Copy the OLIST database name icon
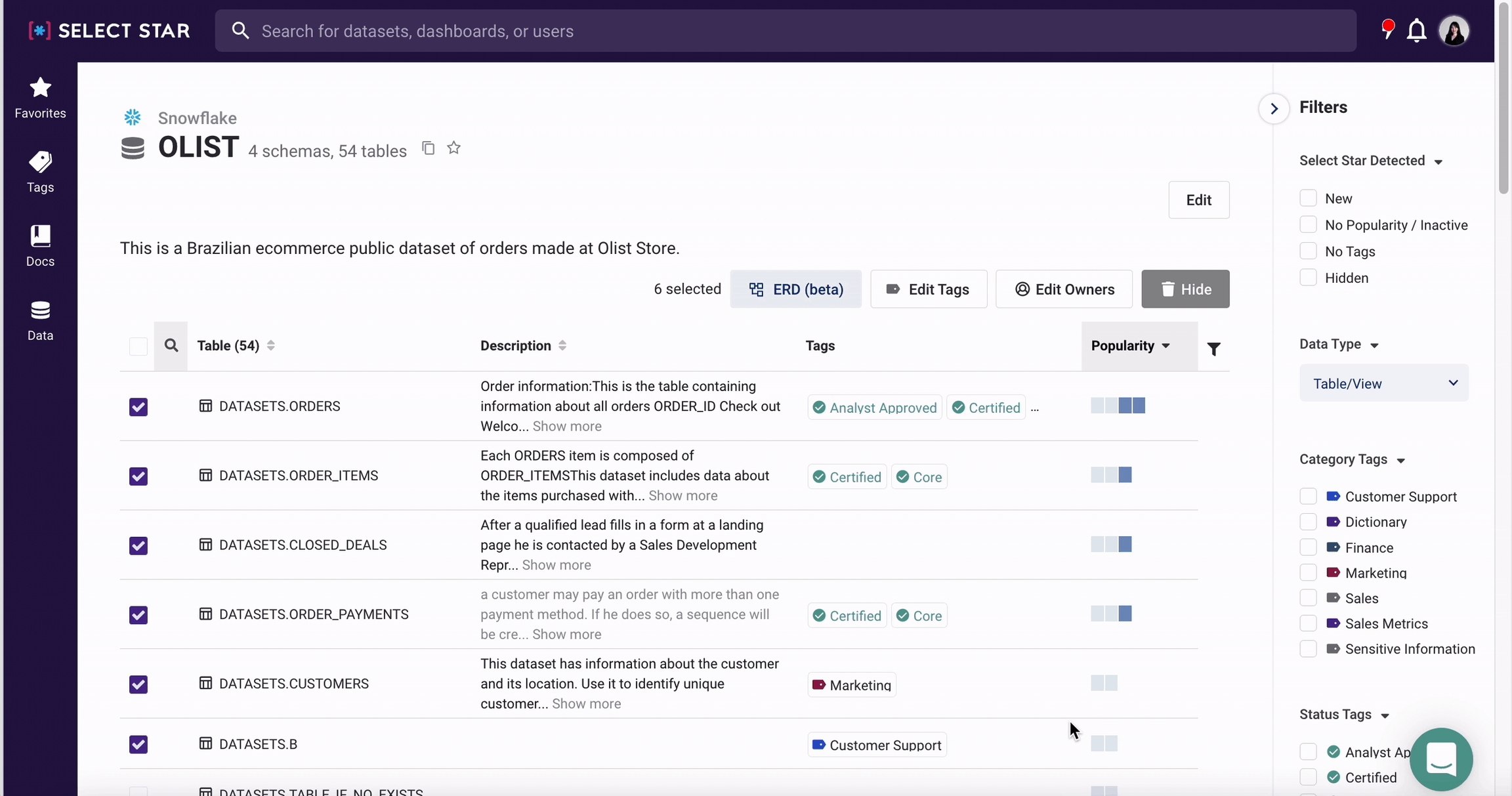The height and width of the screenshot is (796, 1512). [x=428, y=148]
